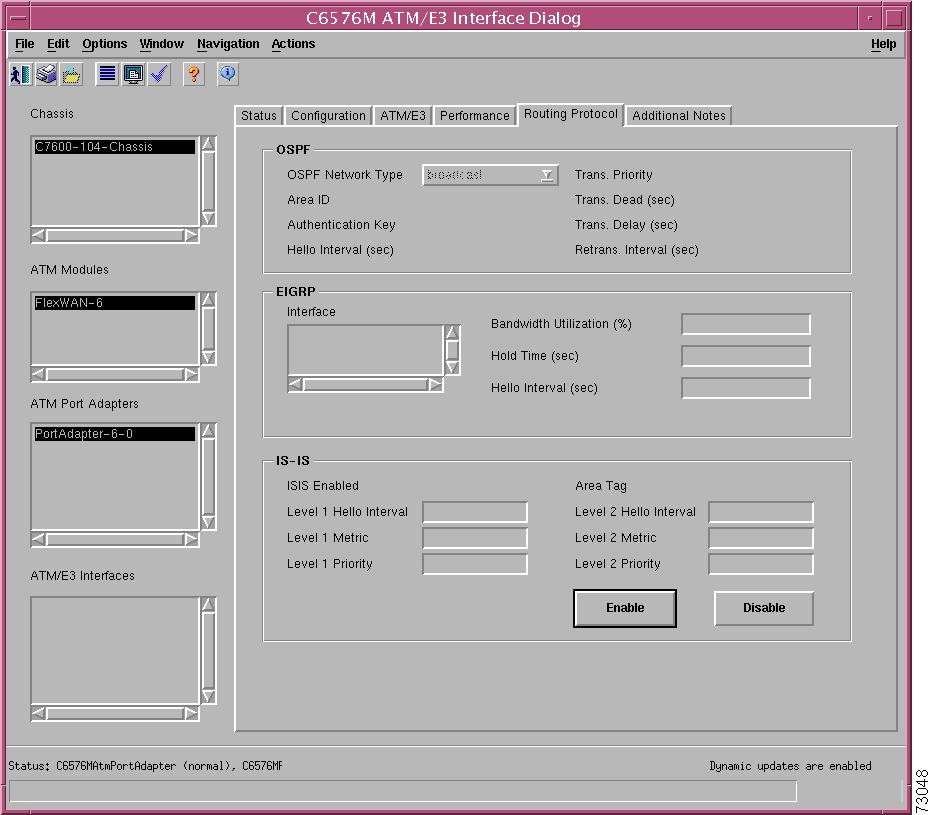Click the ATM/E3 Interfaces scroll-up arrow
The width and height of the screenshot is (932, 815).
(208, 605)
